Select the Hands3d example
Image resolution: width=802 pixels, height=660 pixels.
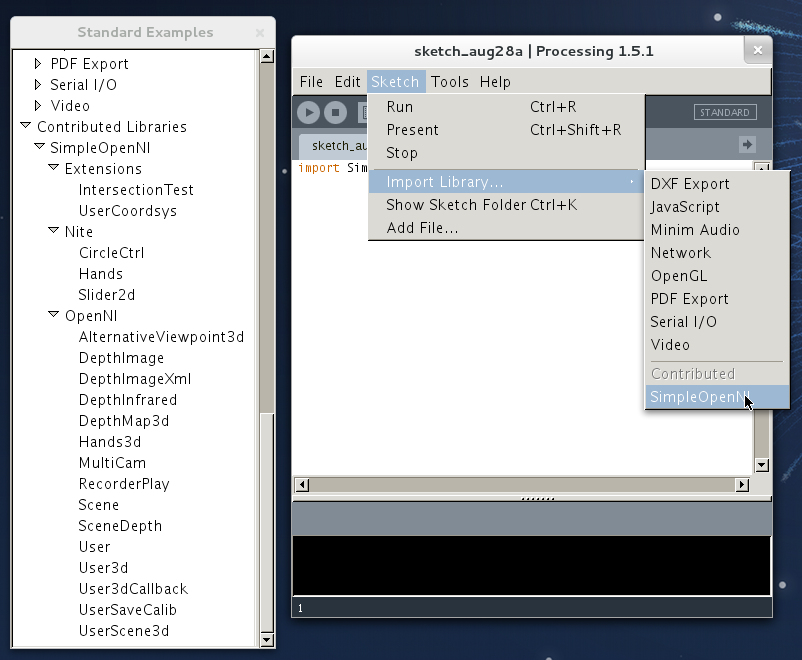tap(110, 442)
